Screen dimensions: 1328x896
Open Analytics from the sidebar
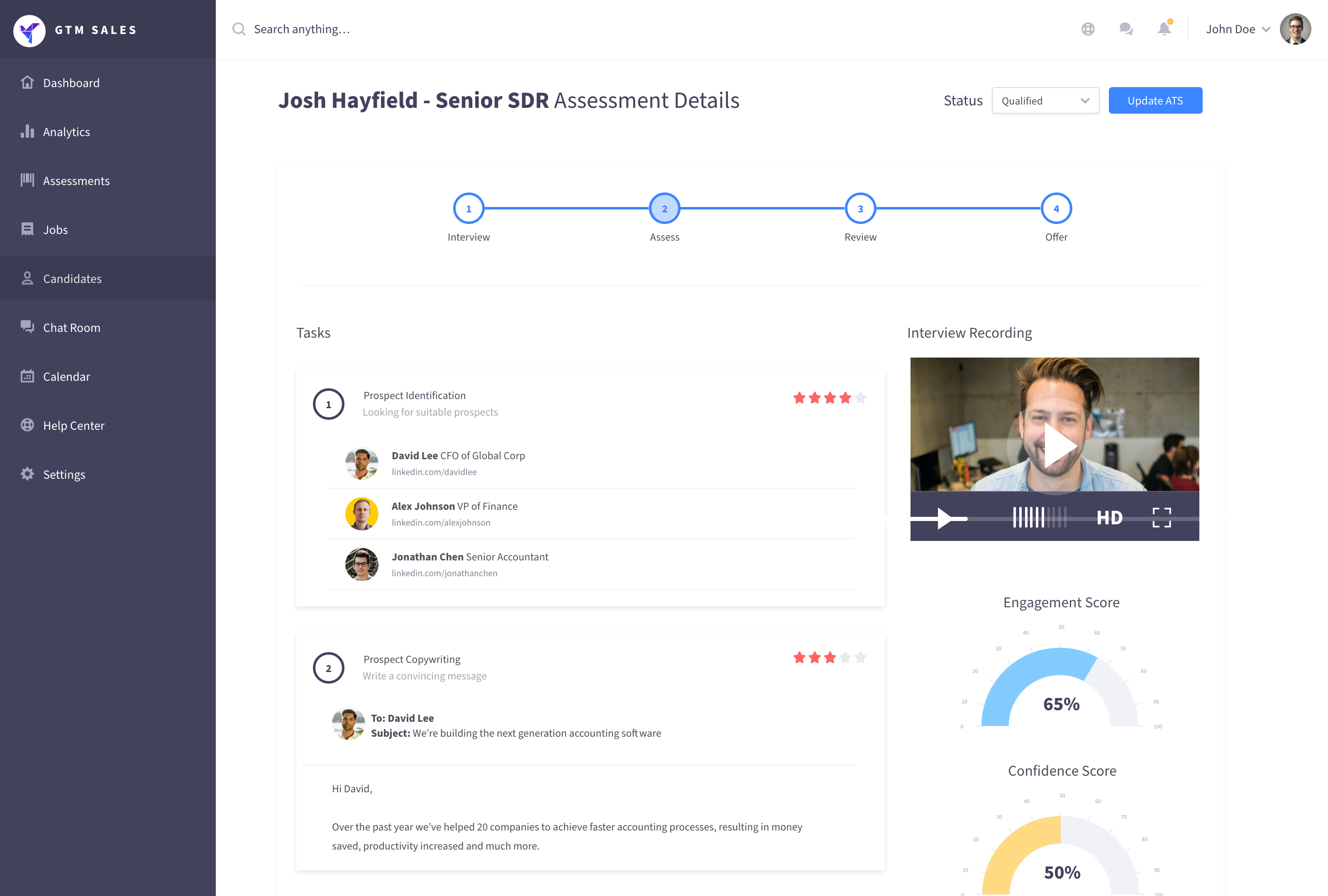[x=66, y=132]
